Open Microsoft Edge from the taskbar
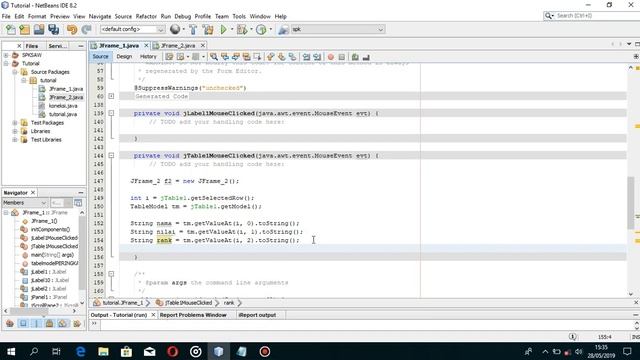Image resolution: width=640 pixels, height=360 pixels. pos(80,351)
